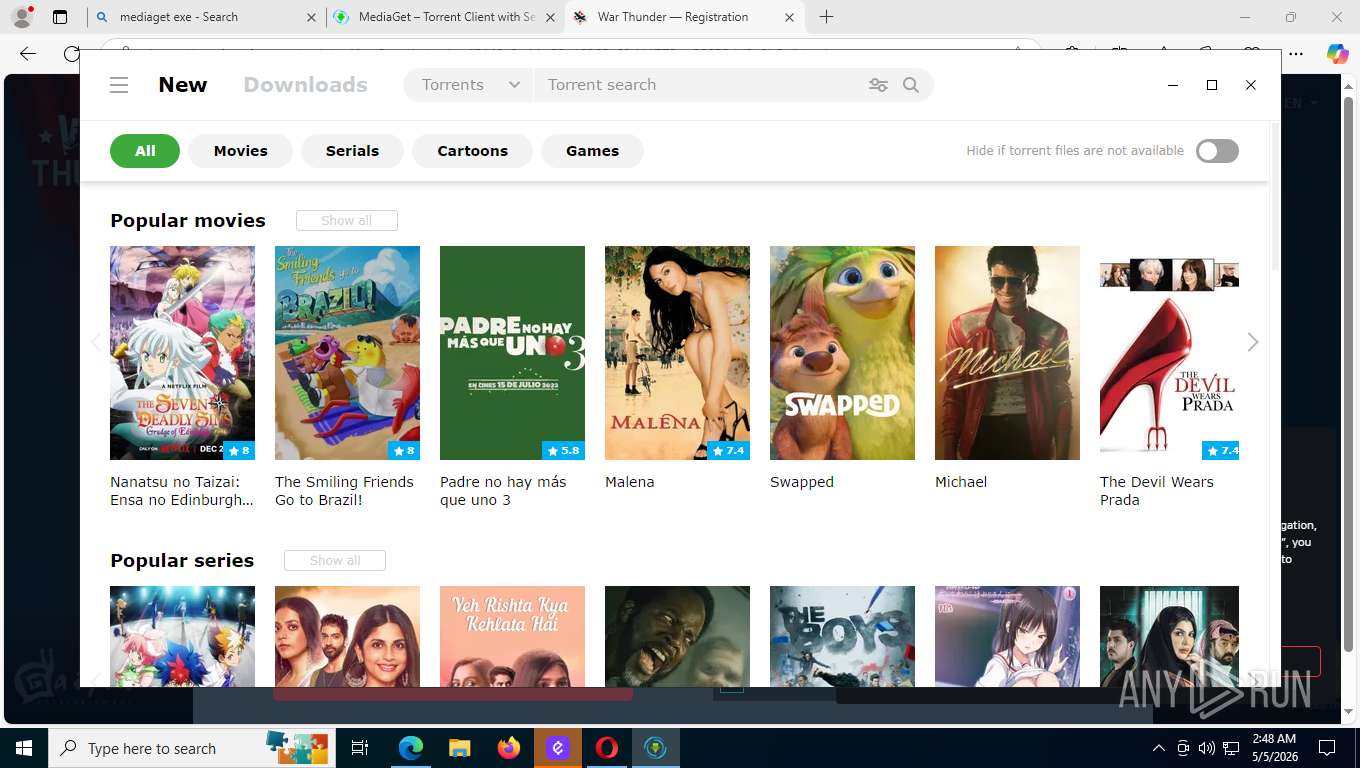Open the Nanatsu no Taizai movie poster
The width and height of the screenshot is (1360, 768).
pyautogui.click(x=182, y=353)
